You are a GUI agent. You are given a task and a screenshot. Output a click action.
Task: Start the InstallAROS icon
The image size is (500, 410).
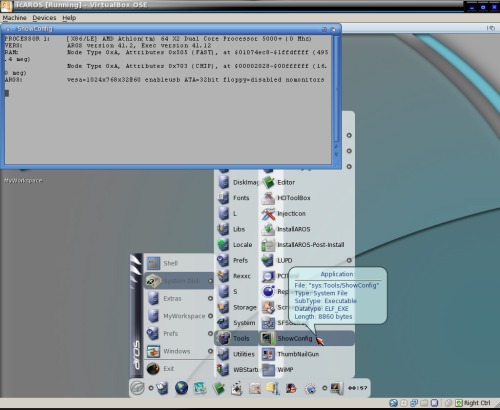pos(268,229)
